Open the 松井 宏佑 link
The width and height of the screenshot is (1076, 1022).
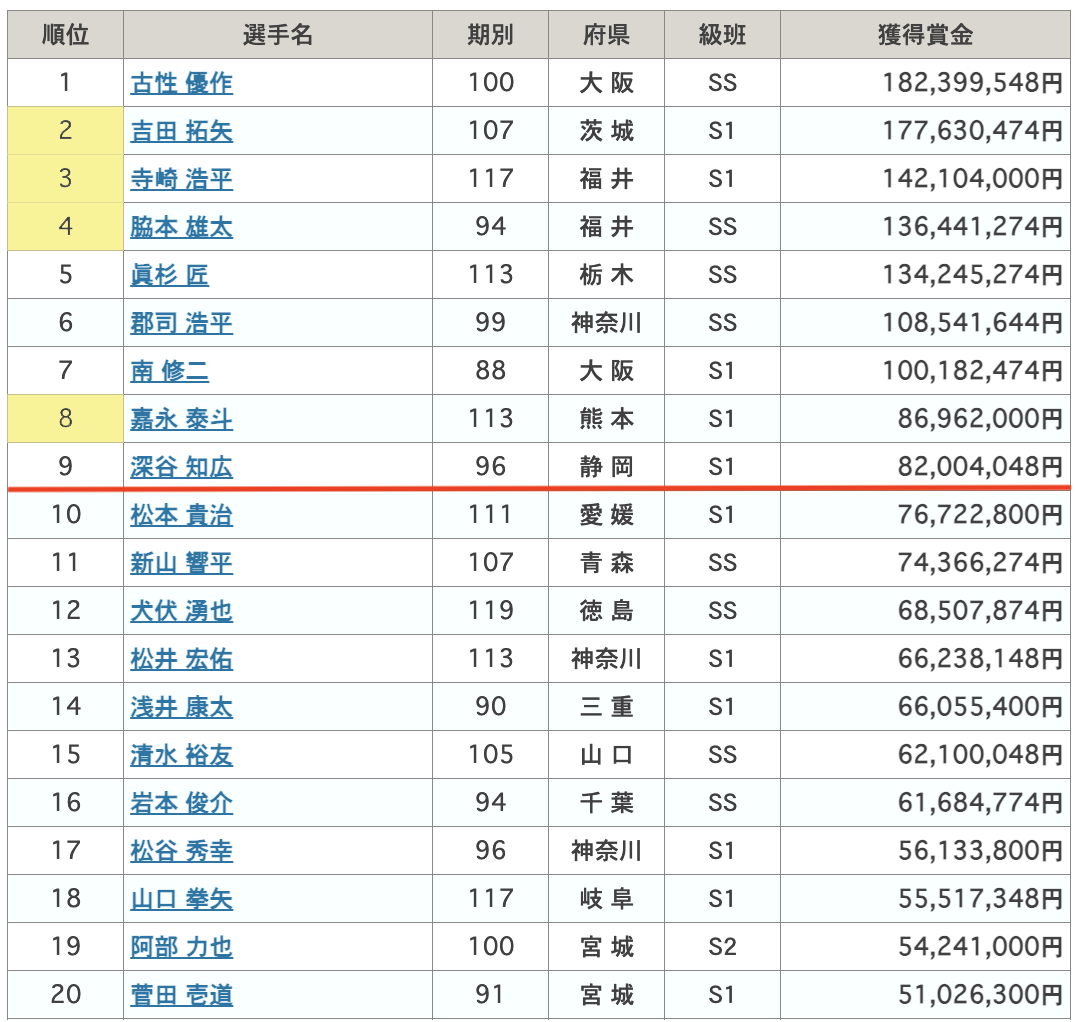point(181,659)
